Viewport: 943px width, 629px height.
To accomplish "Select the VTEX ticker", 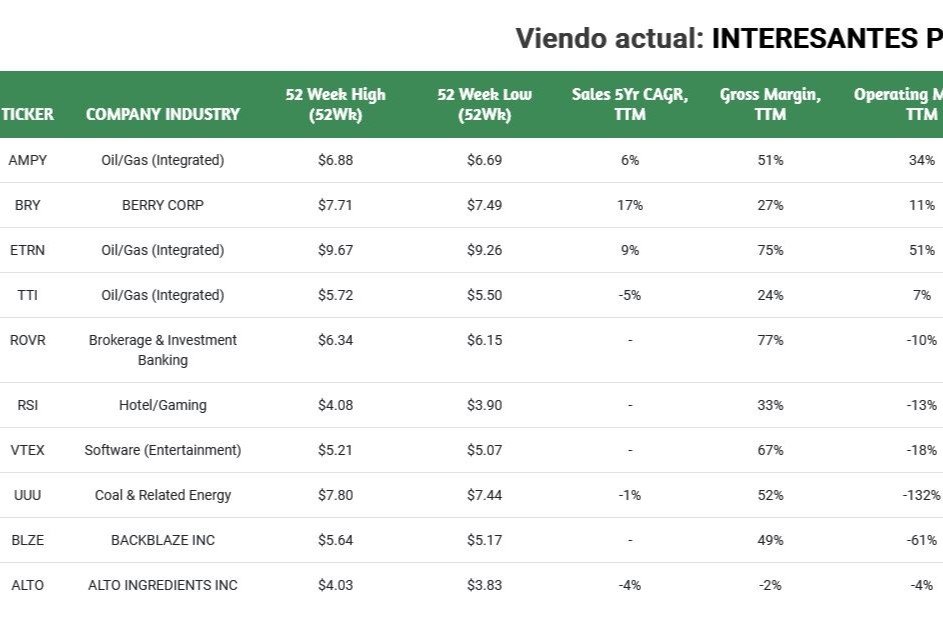I will [28, 450].
